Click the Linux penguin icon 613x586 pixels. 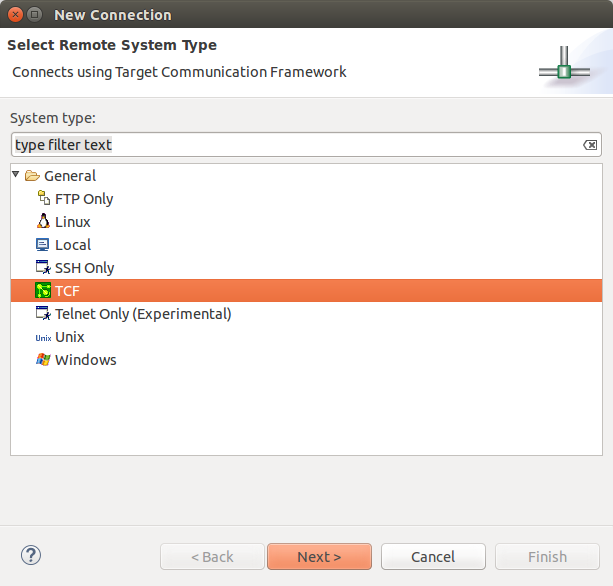tap(43, 222)
